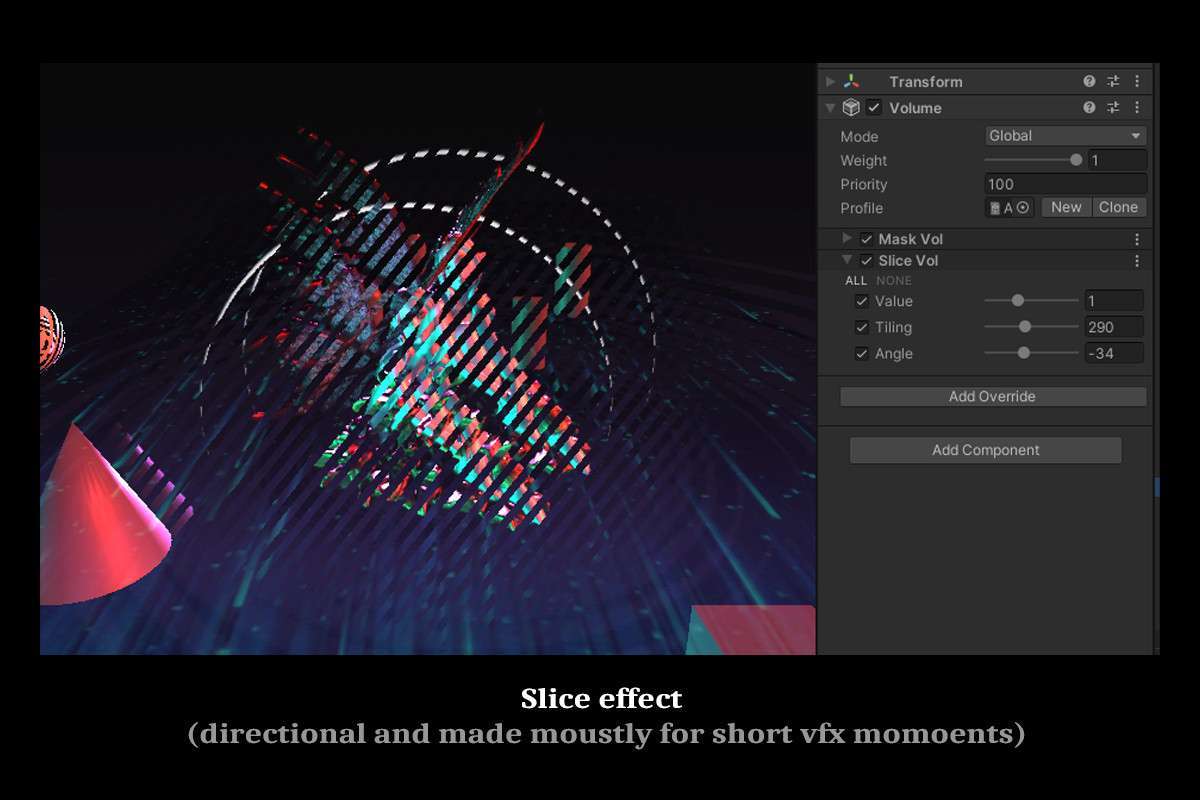The width and height of the screenshot is (1200, 800).
Task: Click the New profile button
Action: pos(1066,207)
